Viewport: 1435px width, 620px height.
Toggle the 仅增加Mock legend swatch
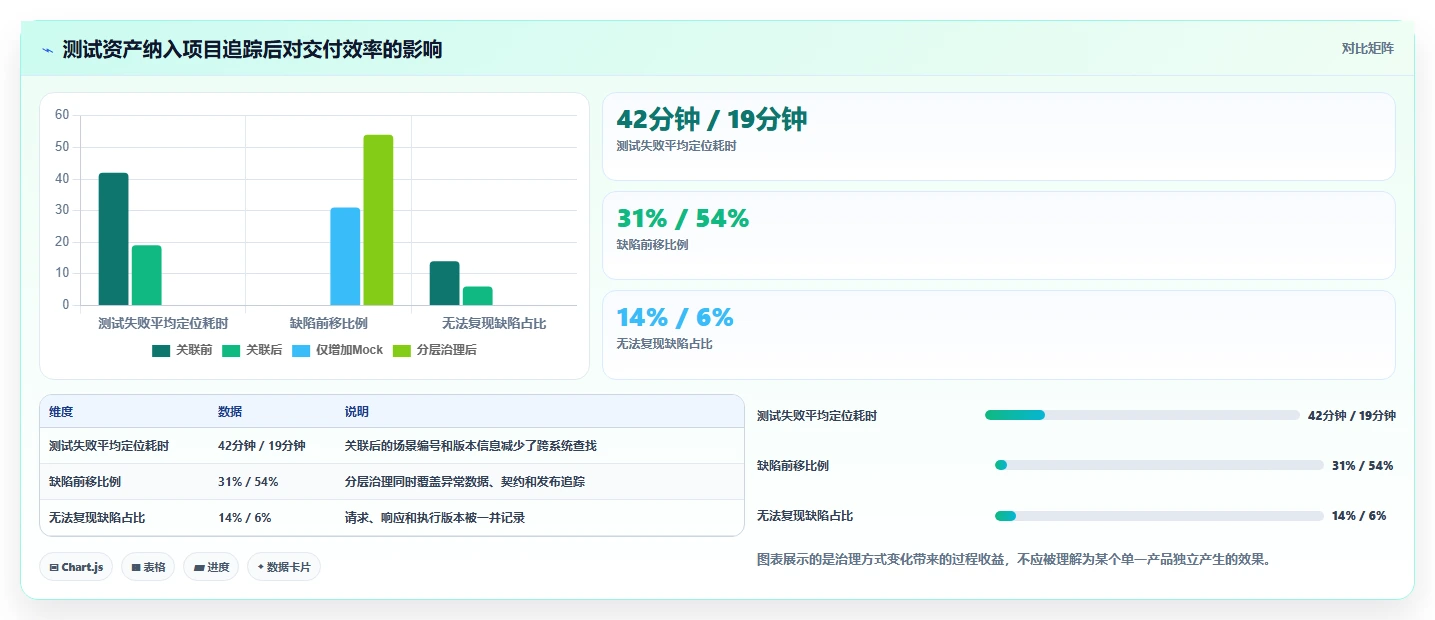tap(301, 350)
